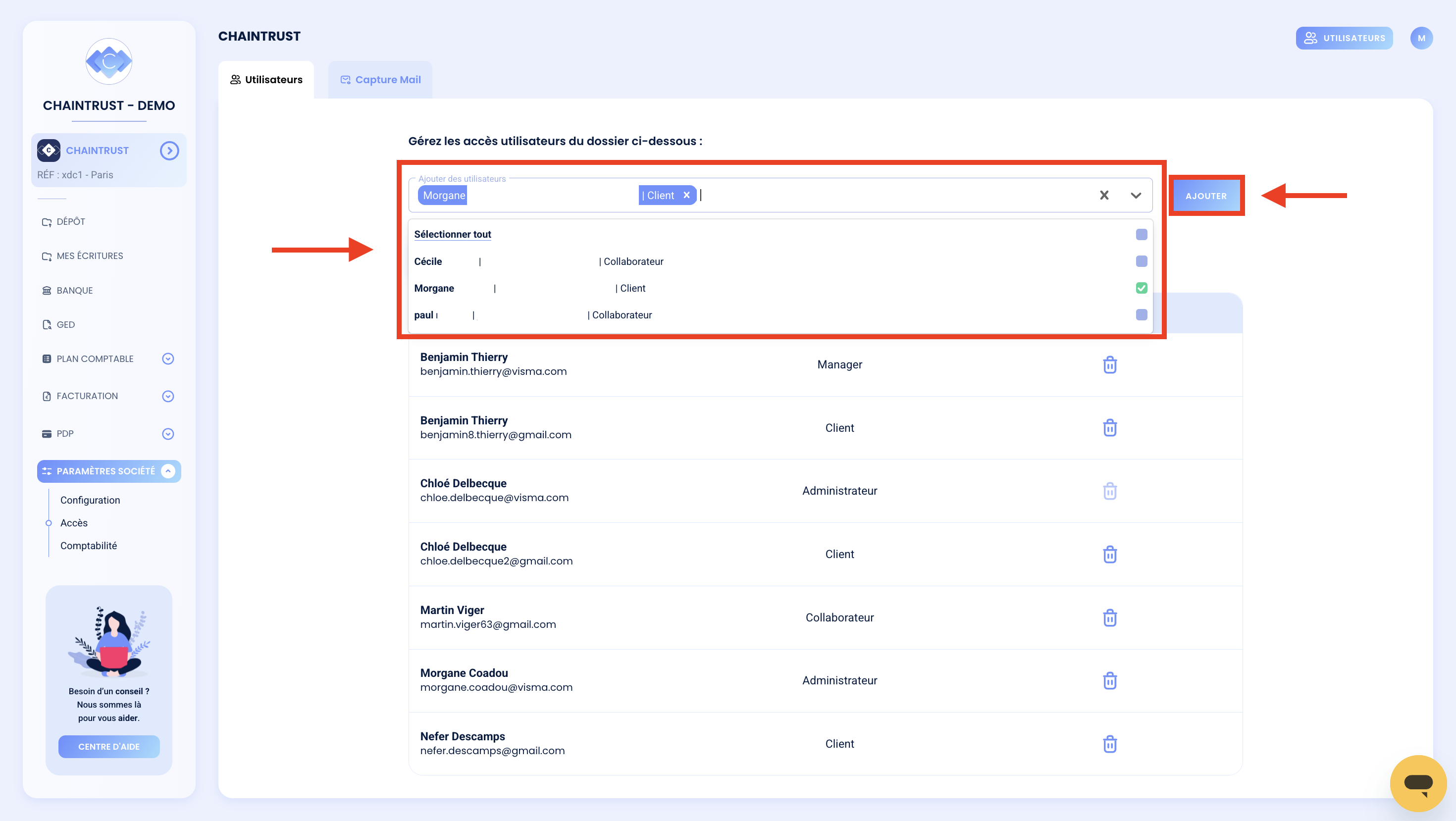The image size is (1456, 821).
Task: Click the Utilisateurs tab people icon
Action: pyautogui.click(x=235, y=80)
